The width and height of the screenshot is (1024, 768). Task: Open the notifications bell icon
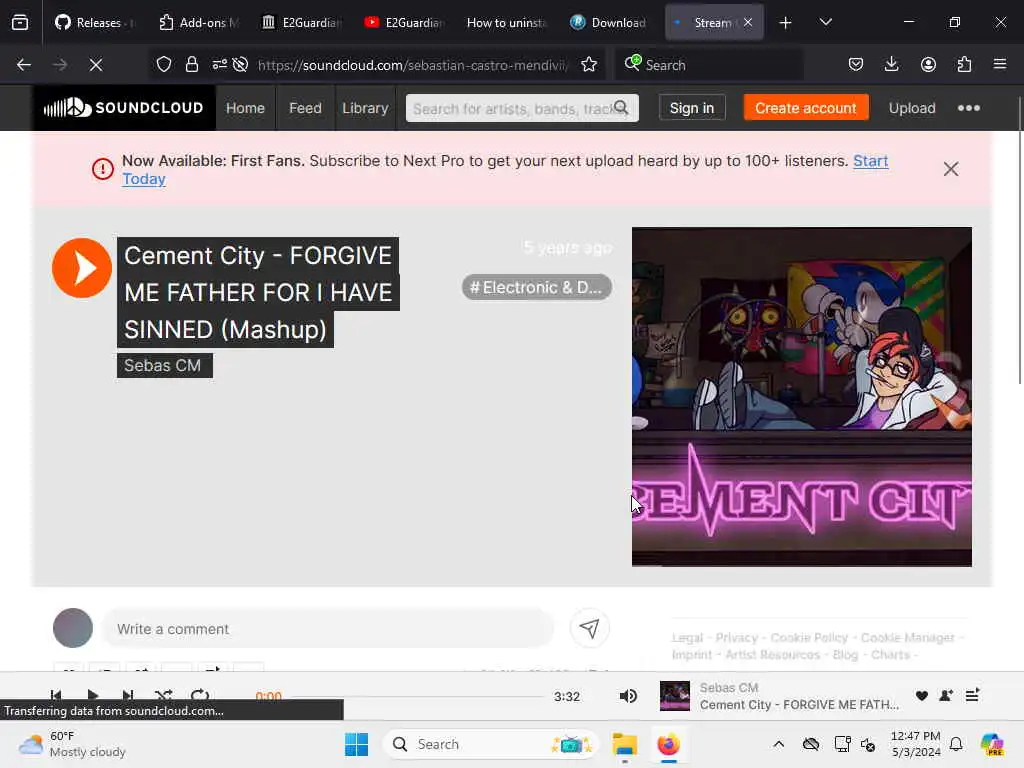tap(956, 744)
